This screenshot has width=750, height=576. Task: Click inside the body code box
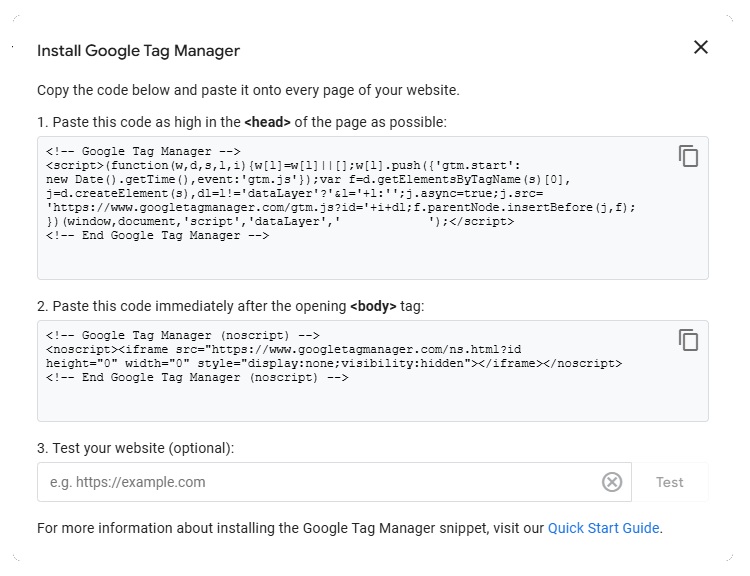pos(373,371)
